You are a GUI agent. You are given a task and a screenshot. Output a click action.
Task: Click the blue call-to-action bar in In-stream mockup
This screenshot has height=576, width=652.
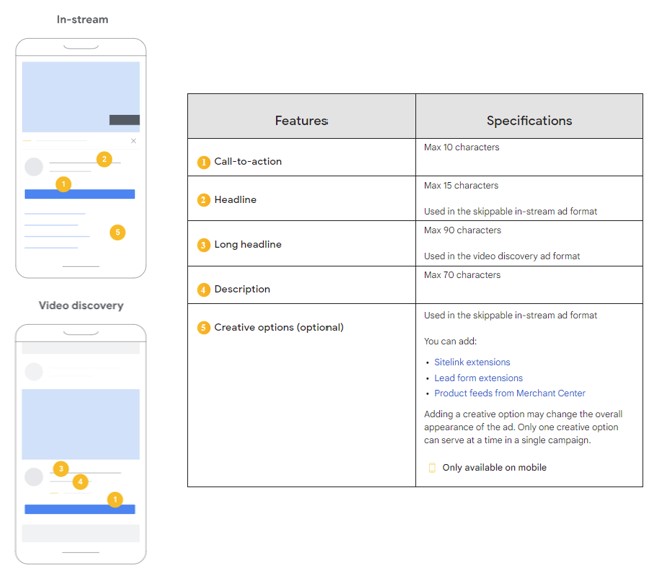point(80,194)
